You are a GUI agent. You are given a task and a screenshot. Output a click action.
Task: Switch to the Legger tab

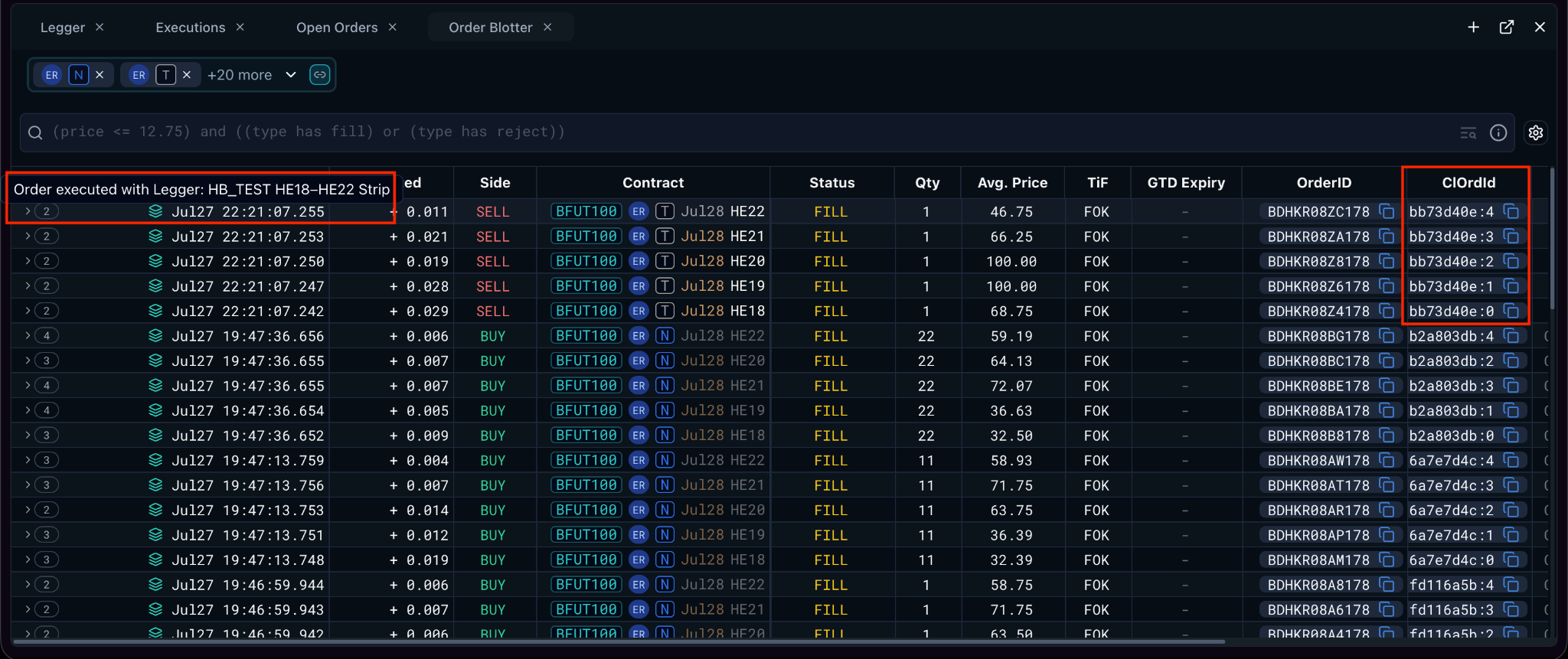tap(63, 28)
